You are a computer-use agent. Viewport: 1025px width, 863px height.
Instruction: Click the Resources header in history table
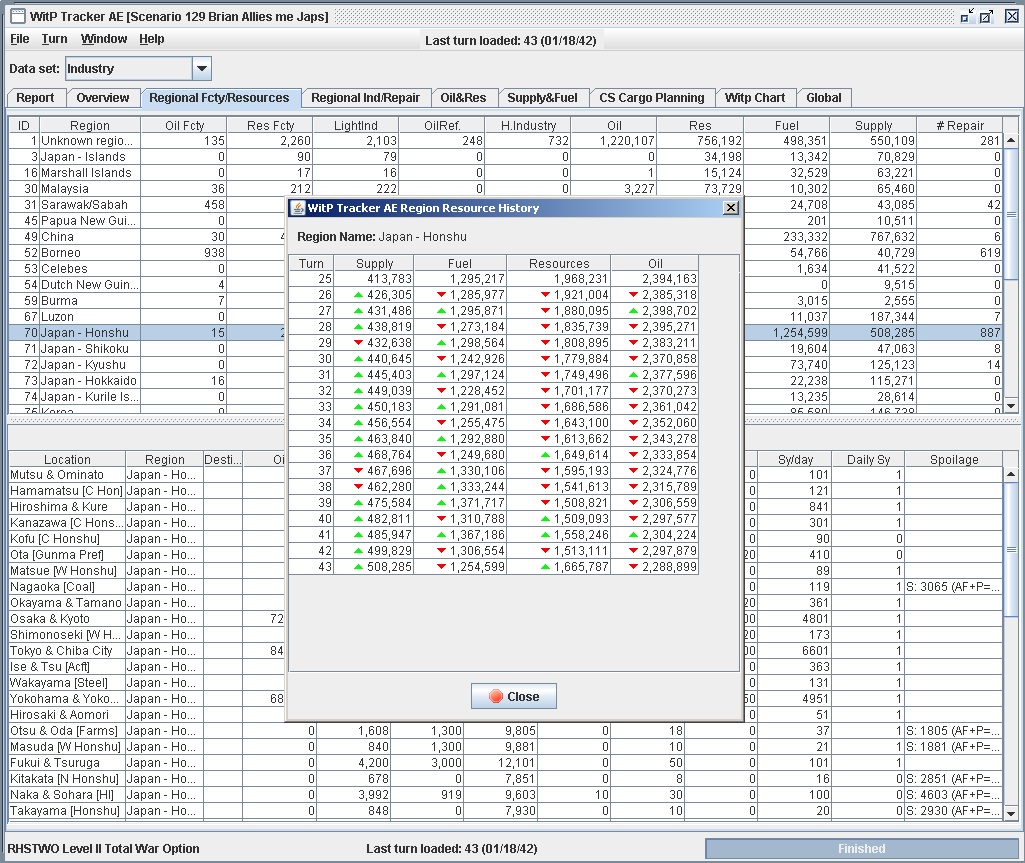point(559,263)
